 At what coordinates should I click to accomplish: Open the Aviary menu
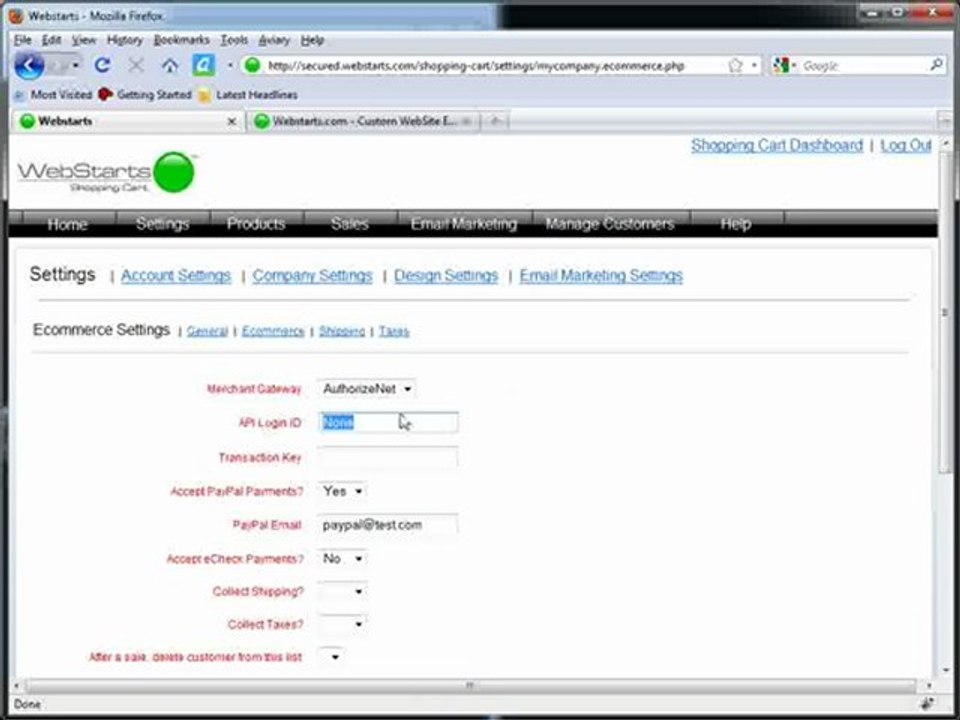click(274, 40)
